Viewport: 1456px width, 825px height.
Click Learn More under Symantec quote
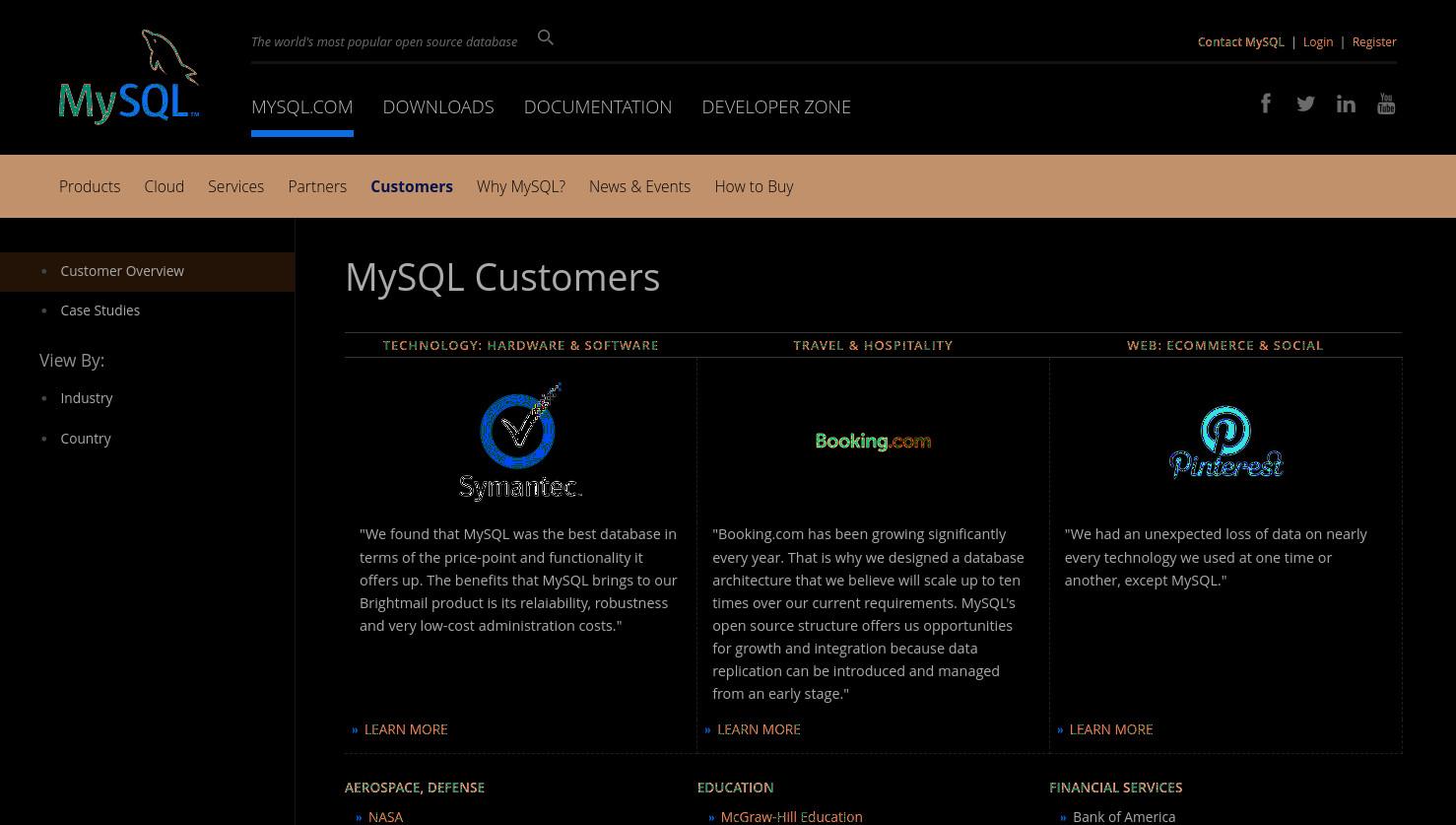pos(406,729)
